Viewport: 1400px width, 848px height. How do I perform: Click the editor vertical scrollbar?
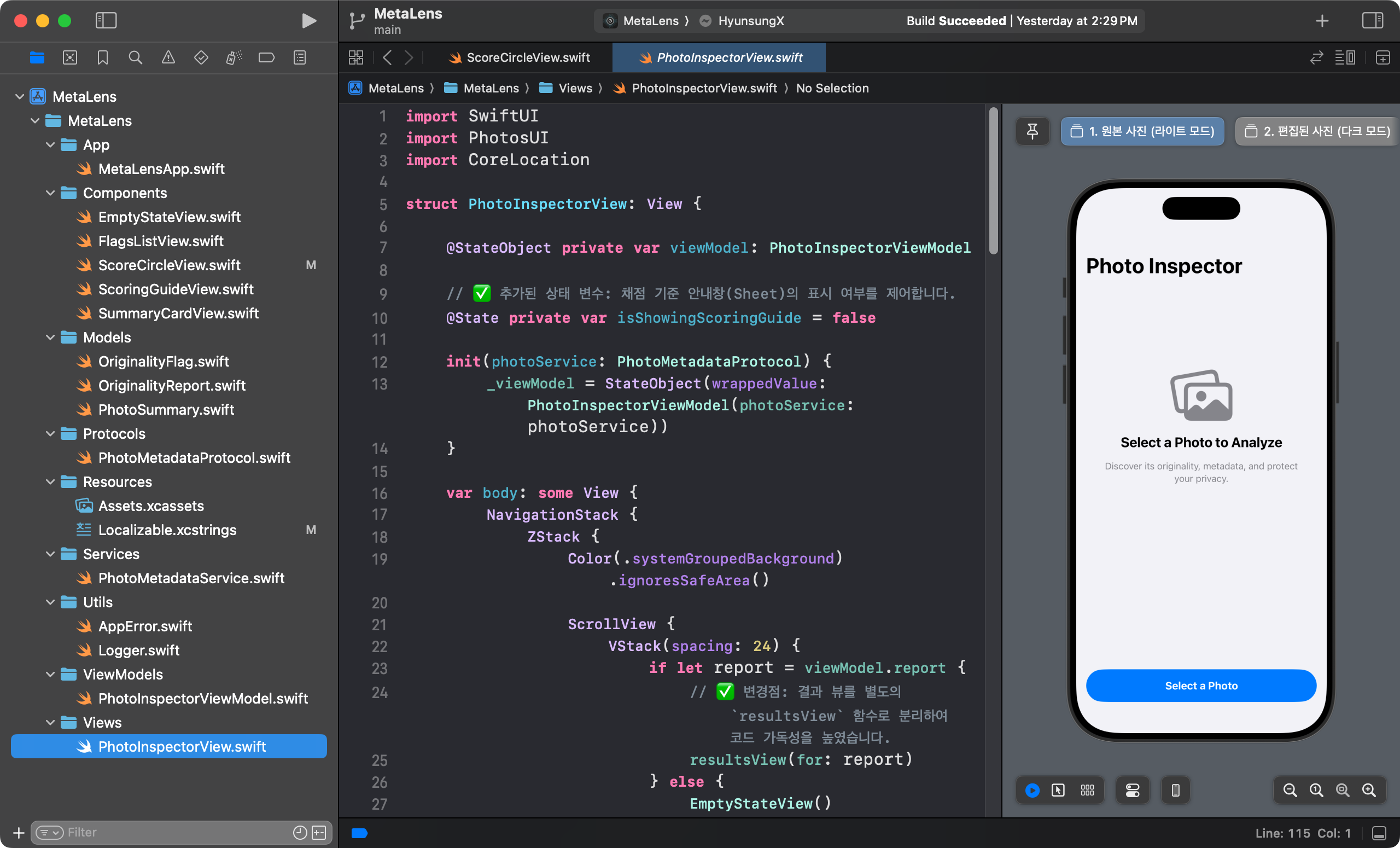click(x=993, y=182)
